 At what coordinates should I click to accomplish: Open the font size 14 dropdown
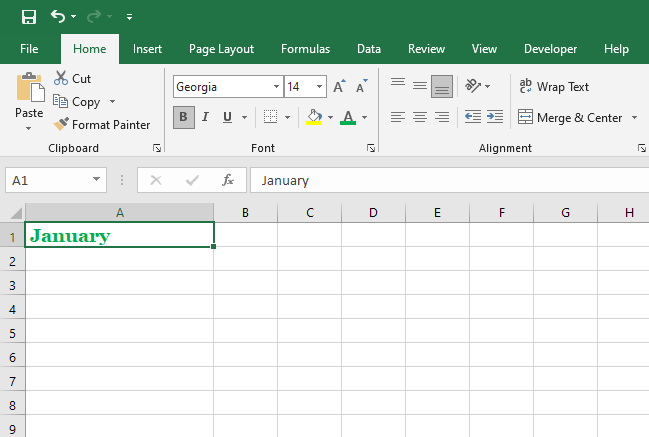[319, 87]
